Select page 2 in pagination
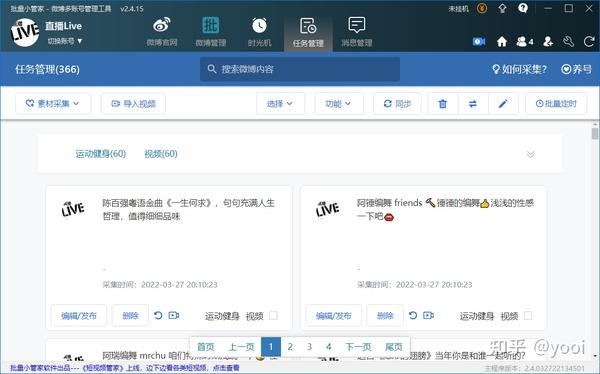 click(x=290, y=347)
